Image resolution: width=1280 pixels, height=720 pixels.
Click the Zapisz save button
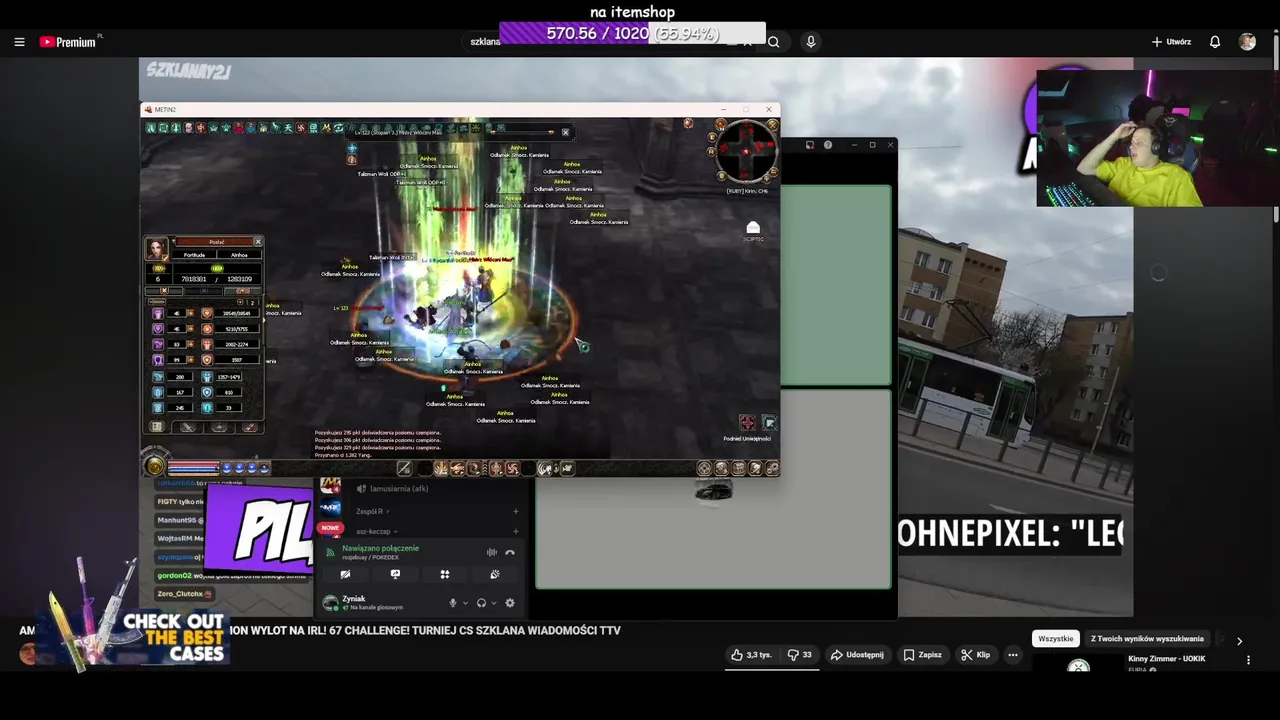pyautogui.click(x=922, y=655)
